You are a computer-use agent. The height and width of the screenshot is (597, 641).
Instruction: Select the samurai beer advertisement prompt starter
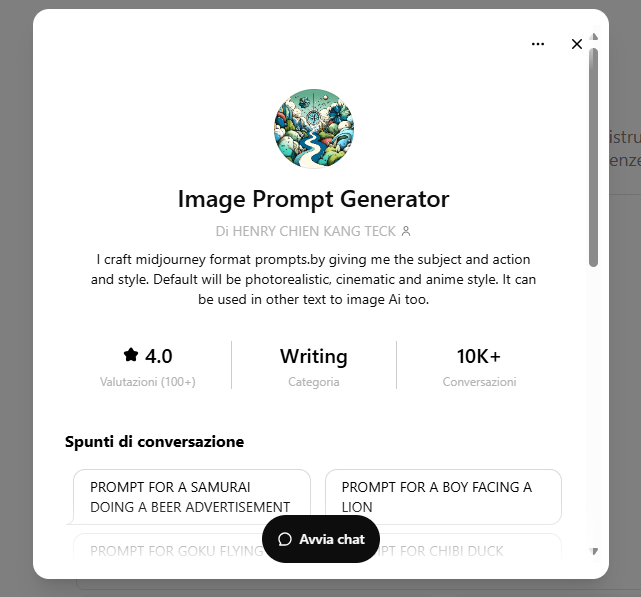pyautogui.click(x=191, y=497)
